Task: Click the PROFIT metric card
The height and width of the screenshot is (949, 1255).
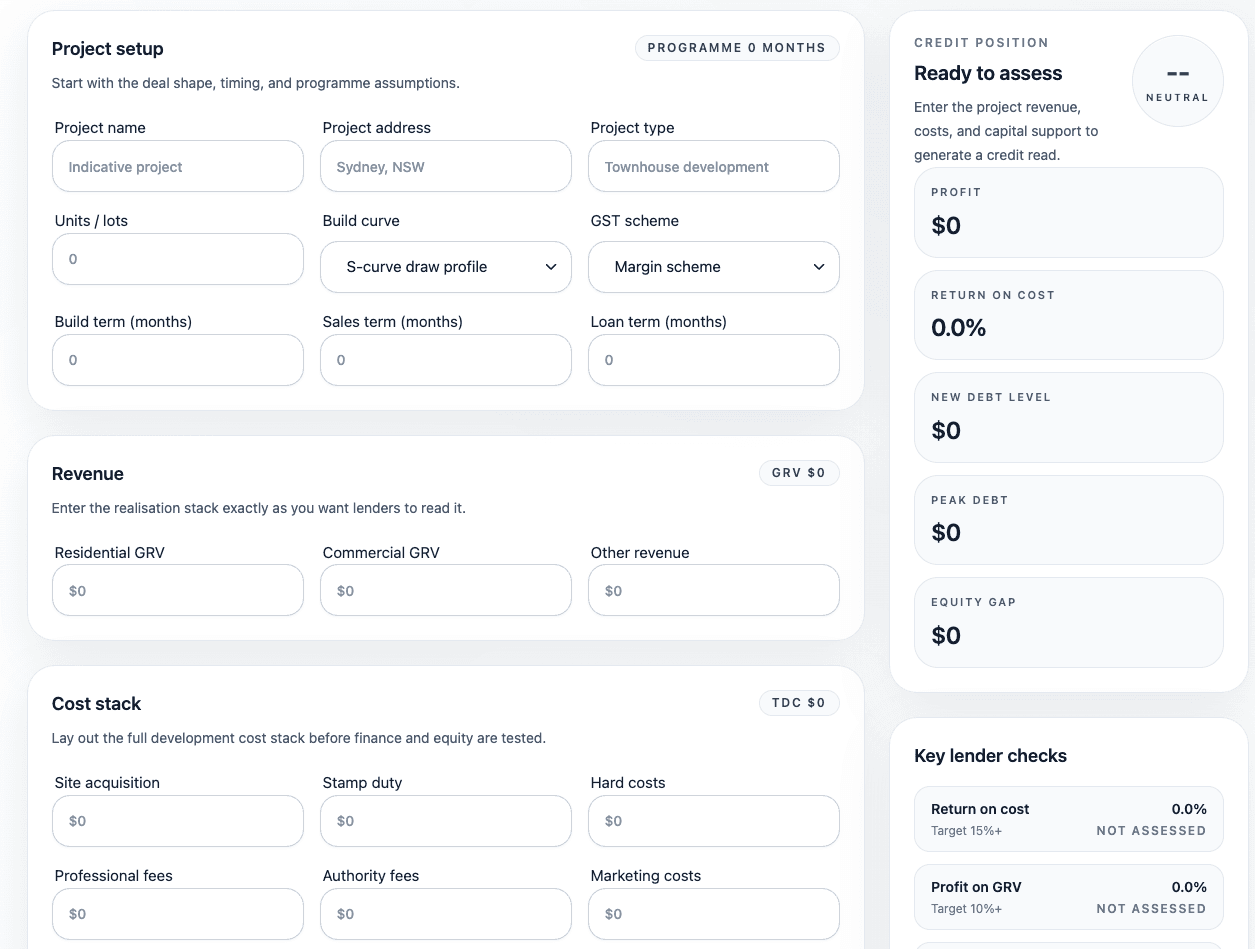Action: pyautogui.click(x=1069, y=212)
